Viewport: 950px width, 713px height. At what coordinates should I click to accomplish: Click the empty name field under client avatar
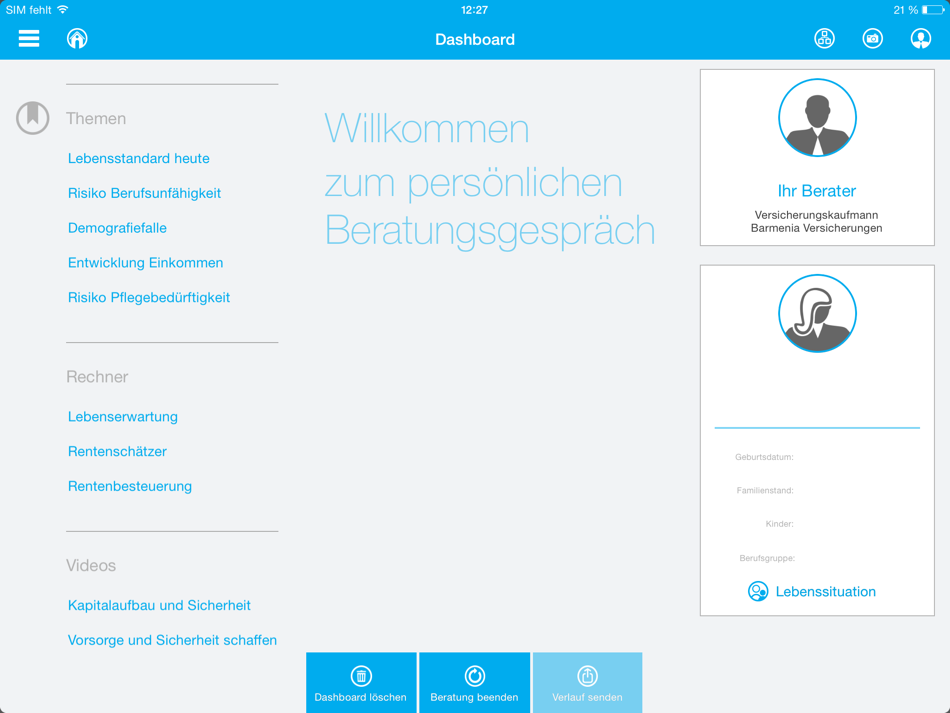pos(817,417)
